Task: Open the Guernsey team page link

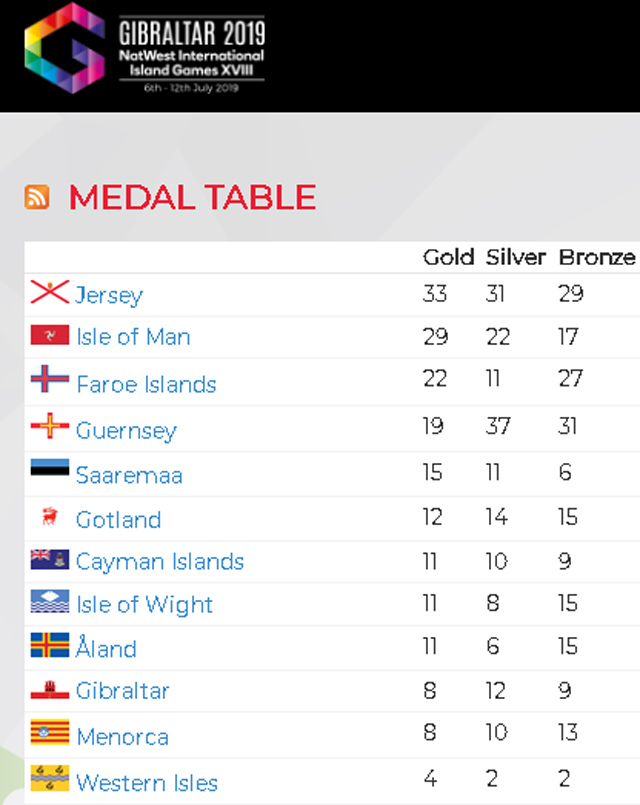Action: (125, 428)
